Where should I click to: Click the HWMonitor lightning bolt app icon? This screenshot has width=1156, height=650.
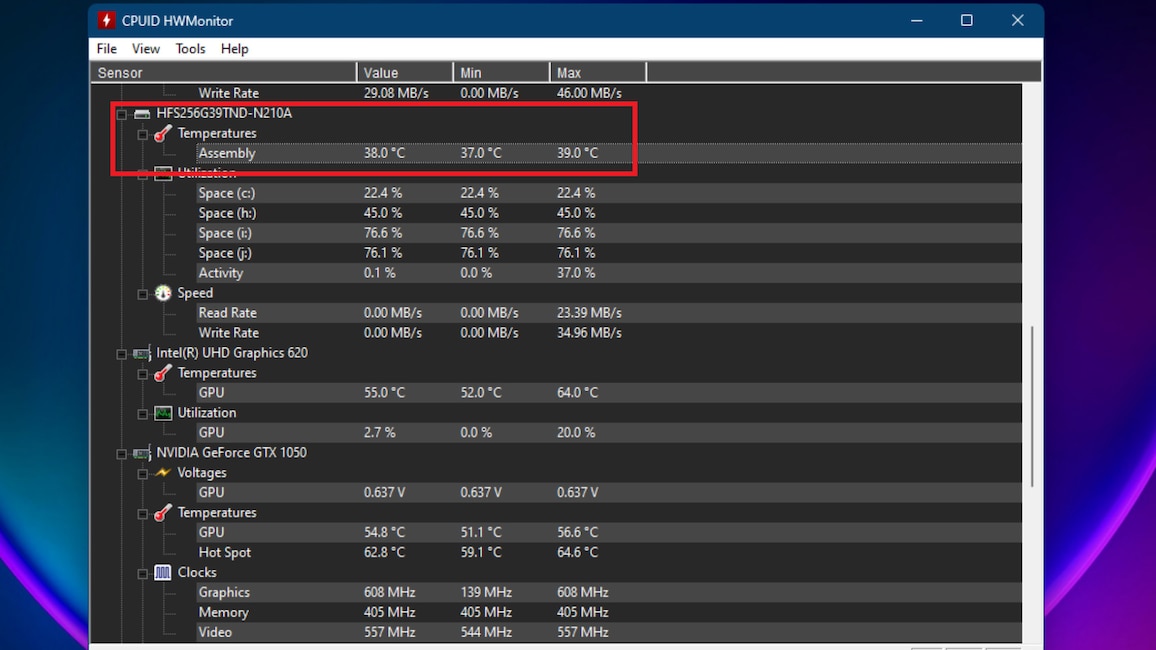(x=106, y=20)
